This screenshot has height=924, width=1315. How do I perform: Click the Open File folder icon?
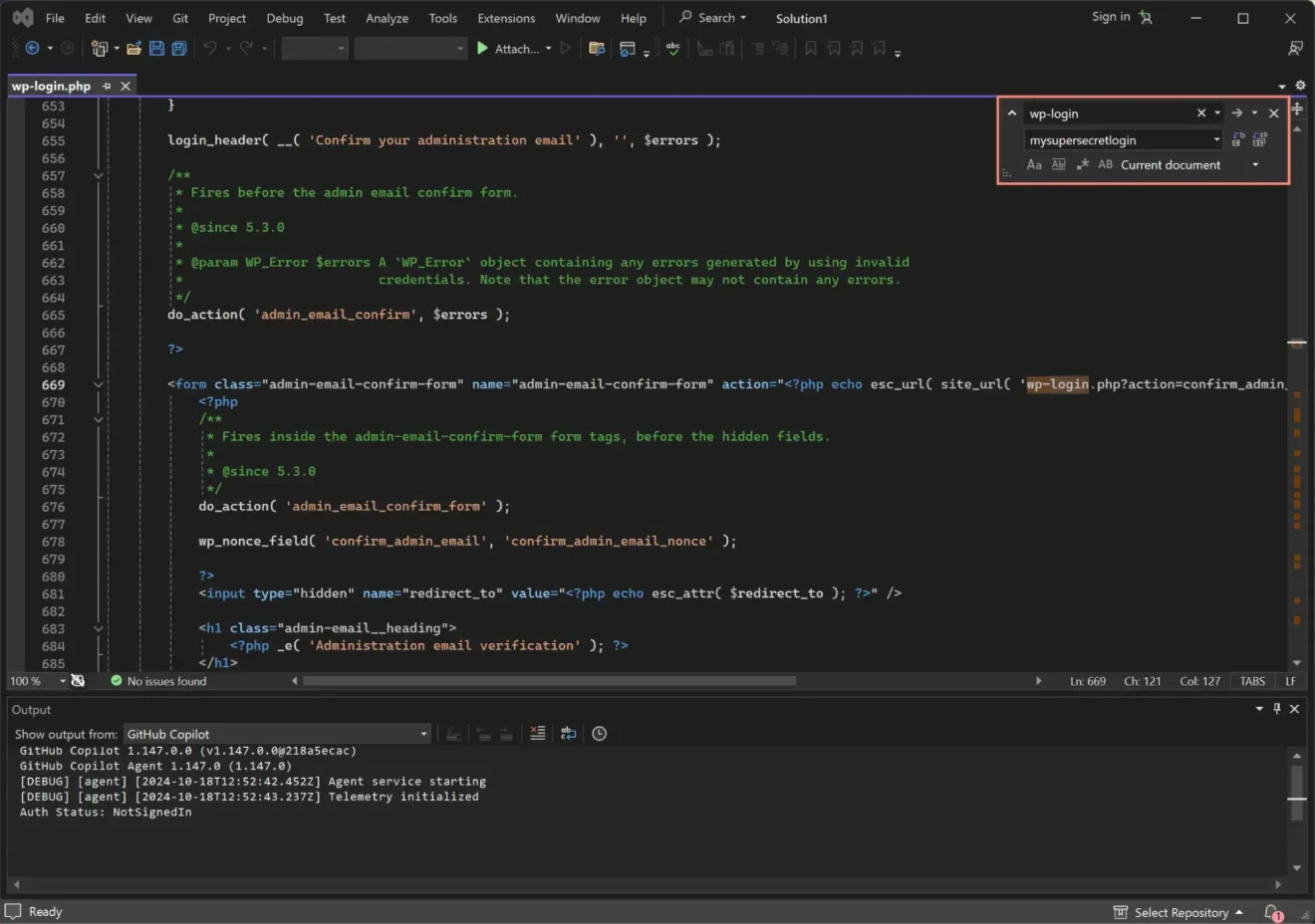coord(133,48)
